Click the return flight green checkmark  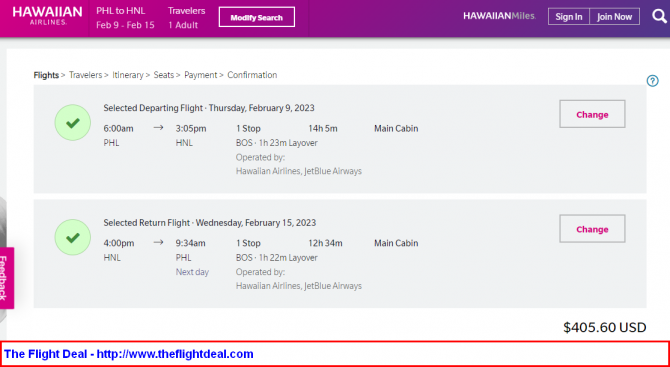(x=73, y=237)
